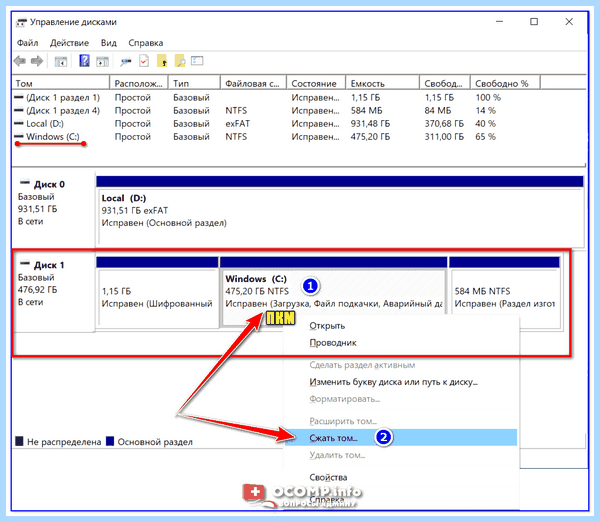600x522 pixels.
Task: Click the blue question mark Help icon
Action: tap(84, 60)
